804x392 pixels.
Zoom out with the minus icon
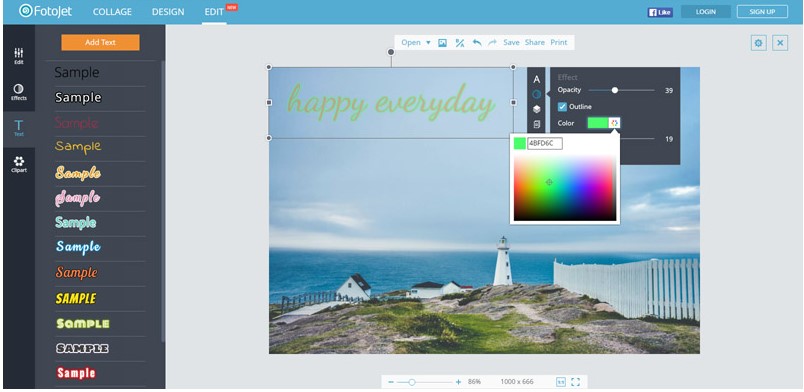click(391, 382)
